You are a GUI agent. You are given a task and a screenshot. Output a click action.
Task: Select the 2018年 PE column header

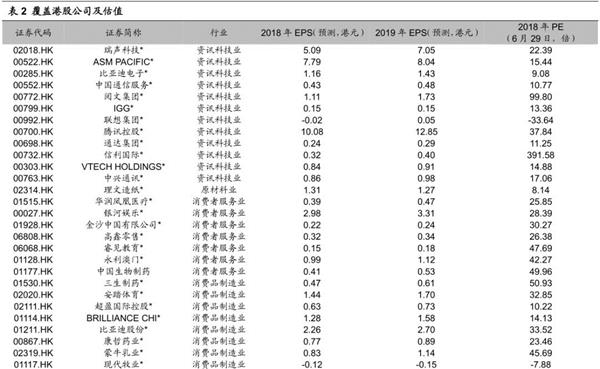(x=540, y=33)
